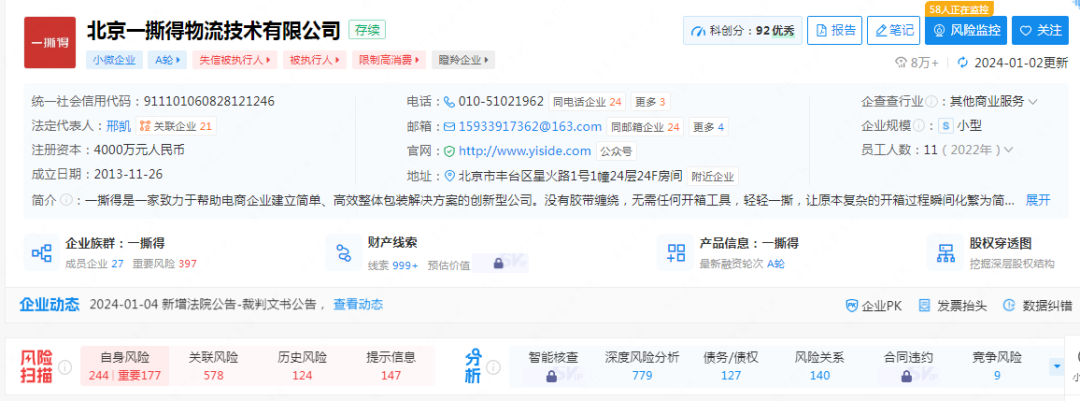Open locked 智能核查 item
The height and width of the screenshot is (401, 1080).
click(x=552, y=366)
